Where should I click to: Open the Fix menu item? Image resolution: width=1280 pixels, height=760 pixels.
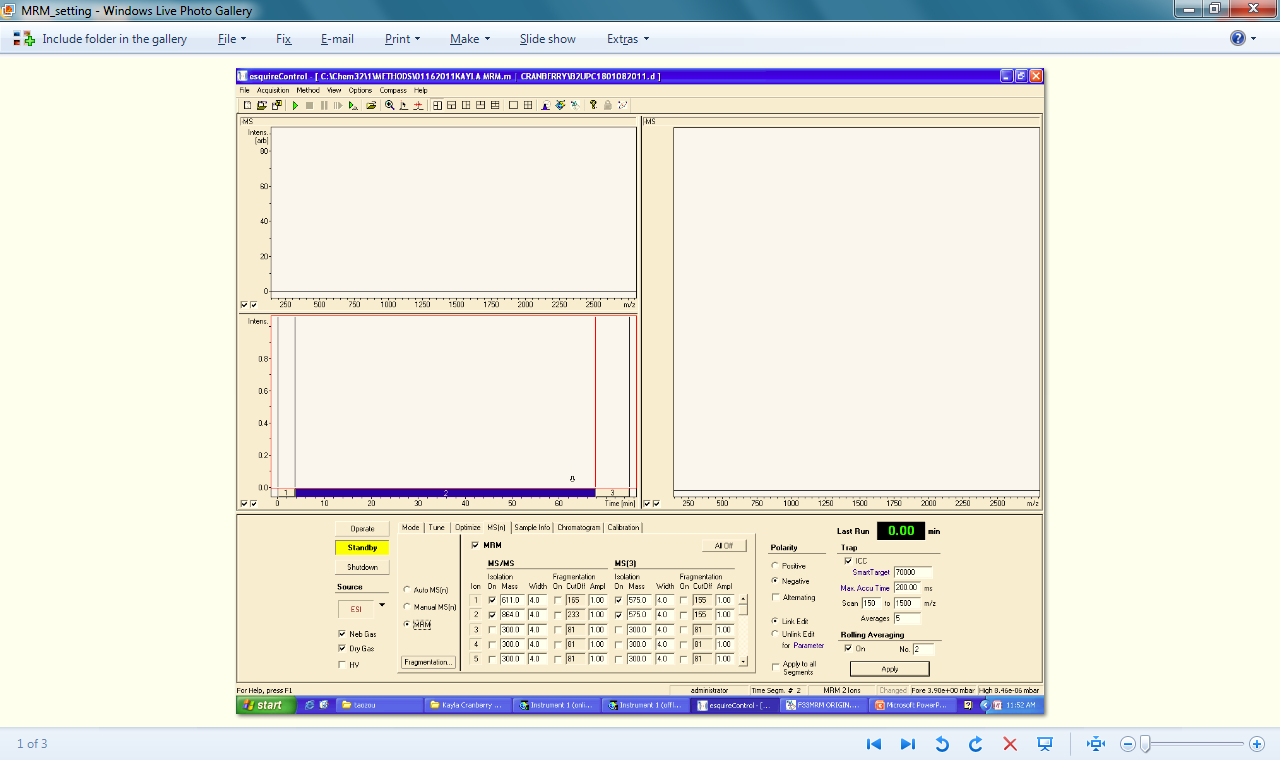[284, 39]
